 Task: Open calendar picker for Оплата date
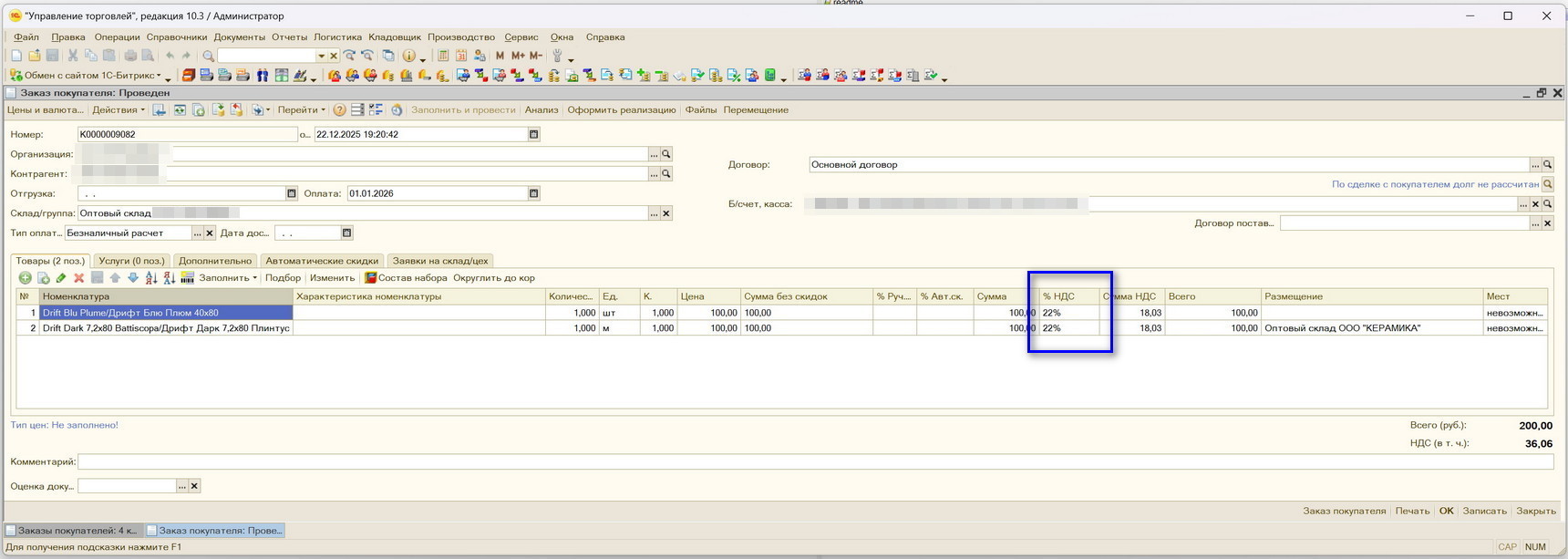[x=533, y=193]
